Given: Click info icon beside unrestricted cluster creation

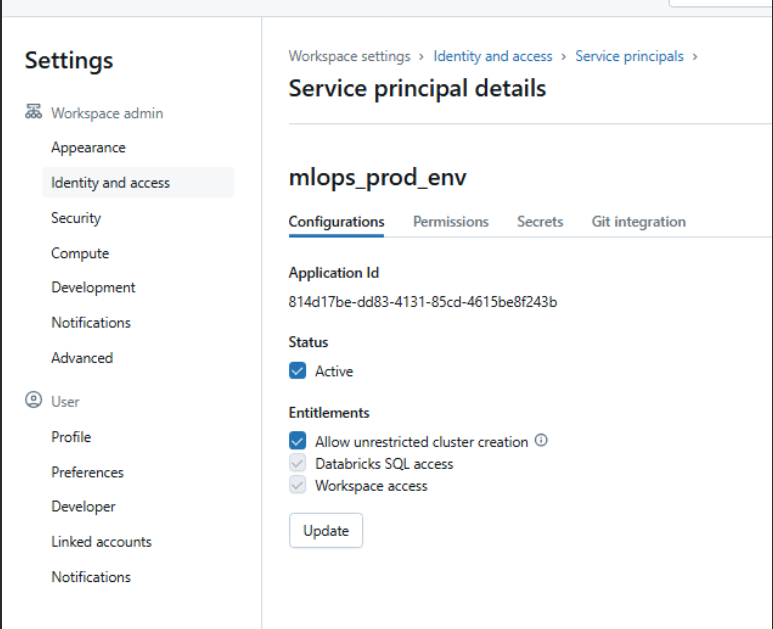Looking at the screenshot, I should (541, 440).
